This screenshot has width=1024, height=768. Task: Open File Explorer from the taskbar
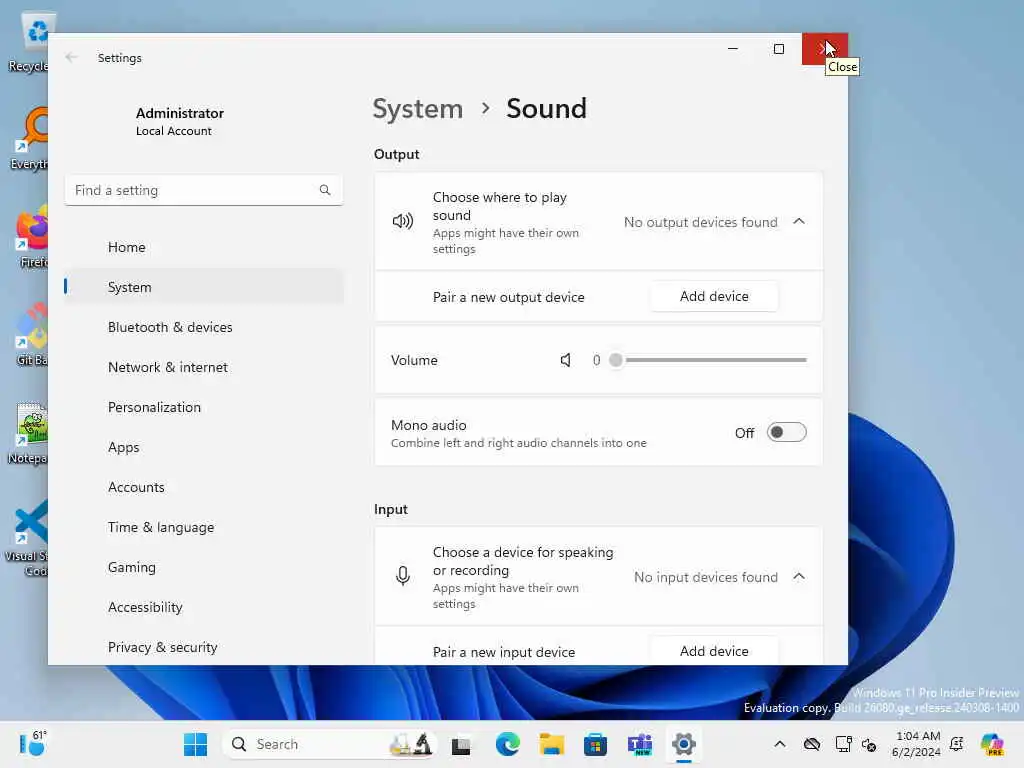tap(551, 744)
